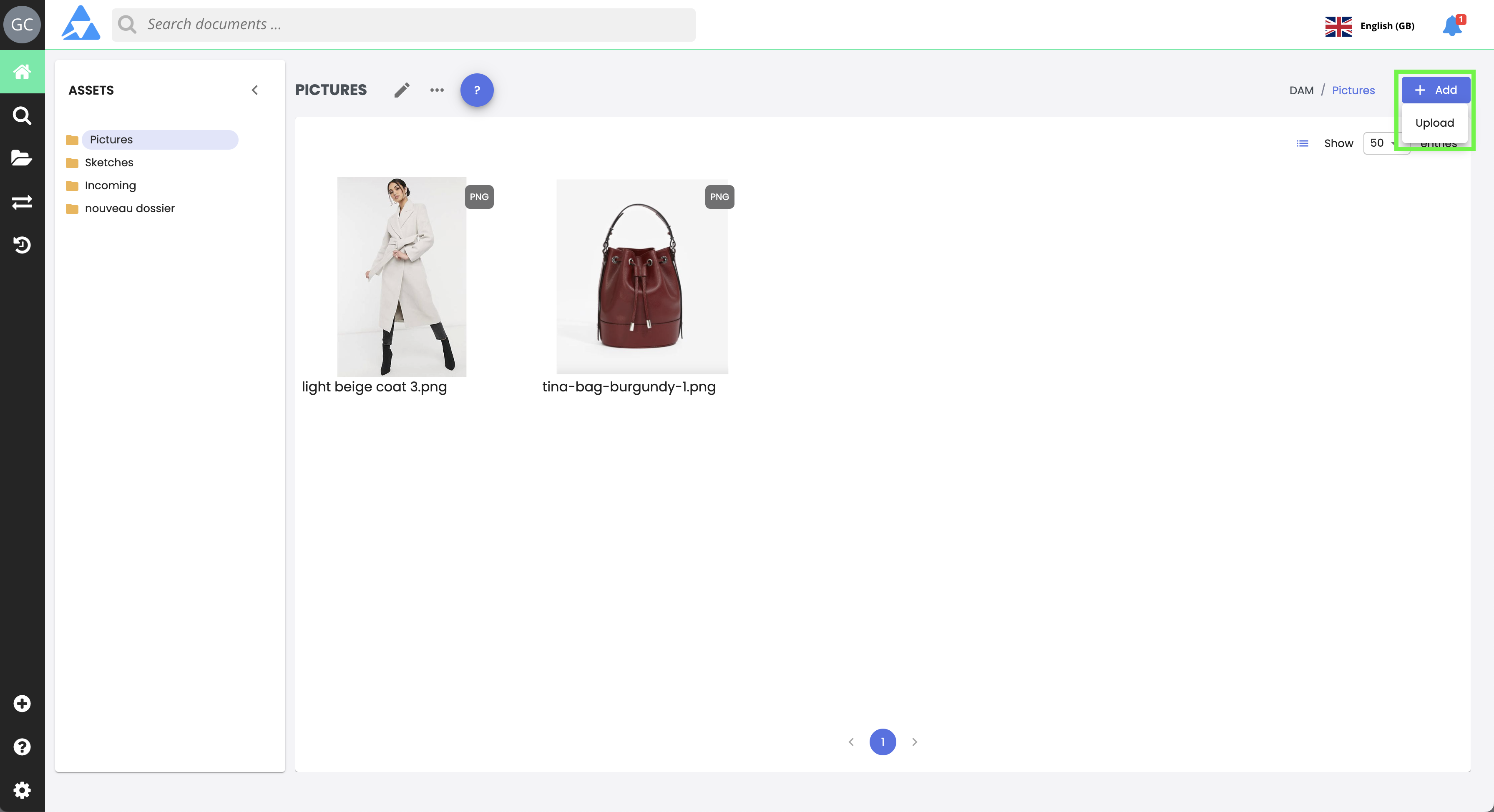The height and width of the screenshot is (812, 1494).
Task: Edit Pictures folder with pencil icon
Action: [401, 90]
